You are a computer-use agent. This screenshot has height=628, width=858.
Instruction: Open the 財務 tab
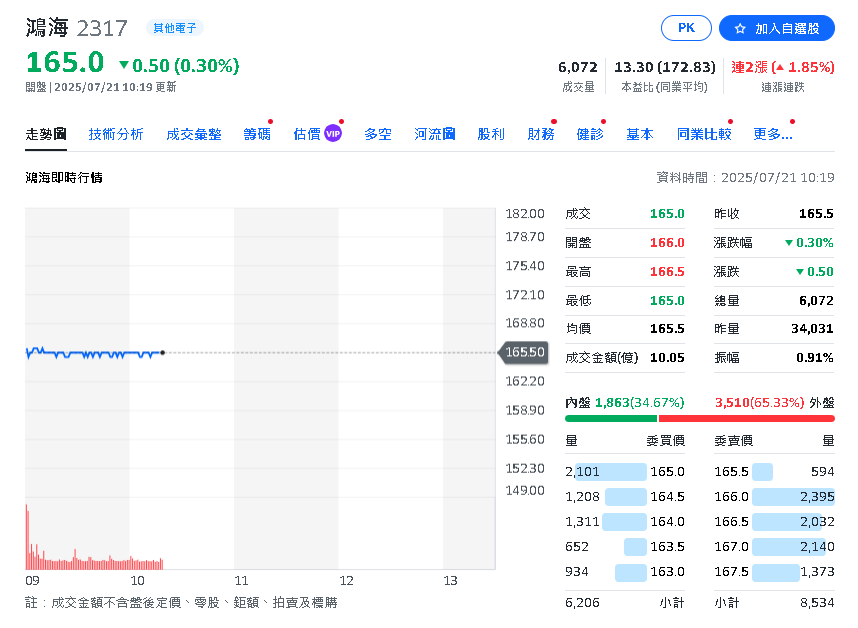[x=541, y=134]
